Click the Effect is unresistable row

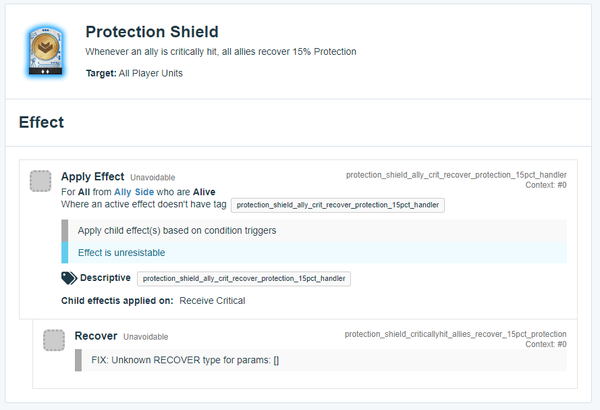(314, 253)
